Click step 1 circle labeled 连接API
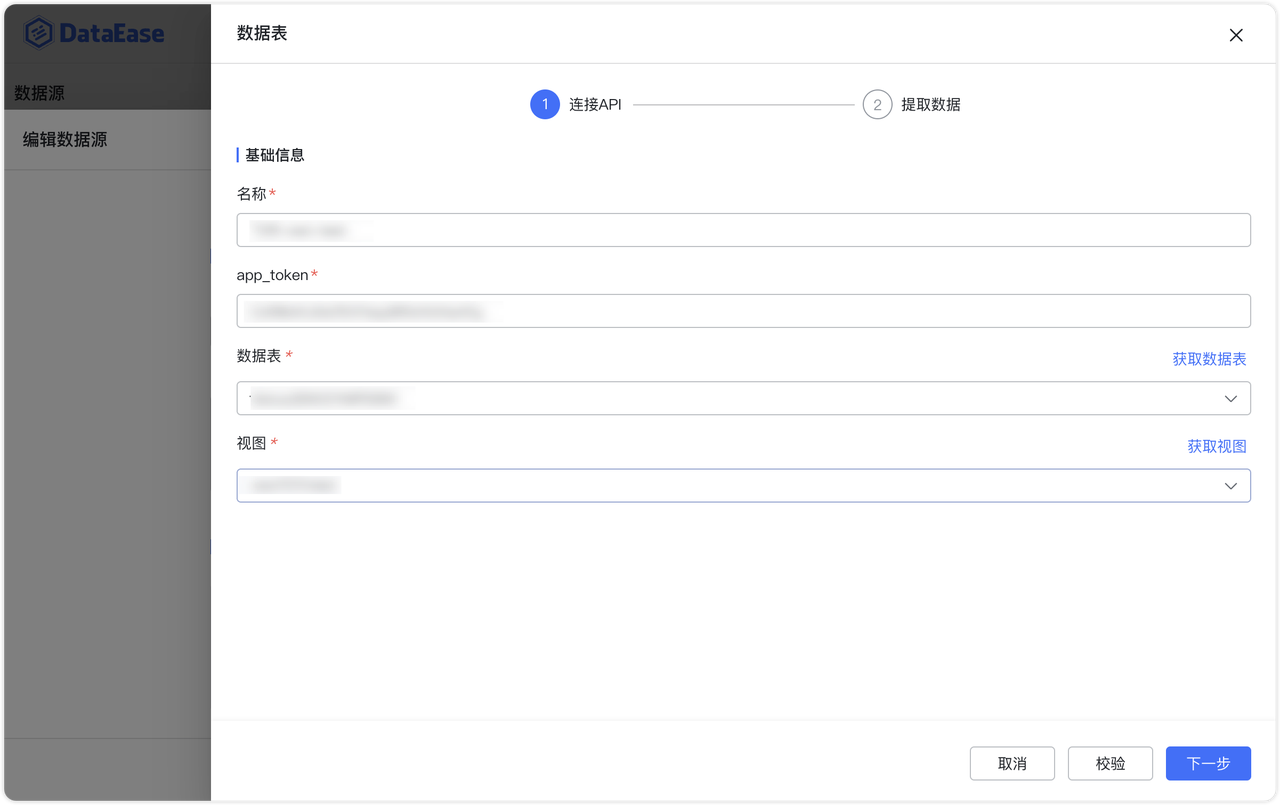 (x=545, y=103)
